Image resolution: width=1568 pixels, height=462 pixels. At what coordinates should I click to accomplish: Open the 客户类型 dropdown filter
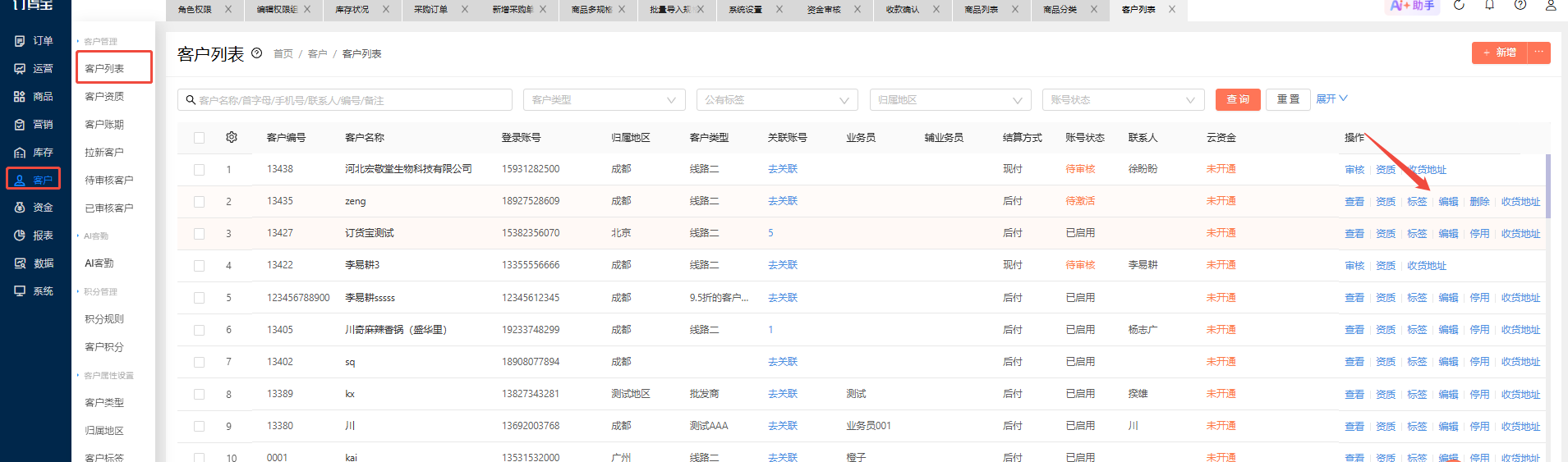[604, 100]
